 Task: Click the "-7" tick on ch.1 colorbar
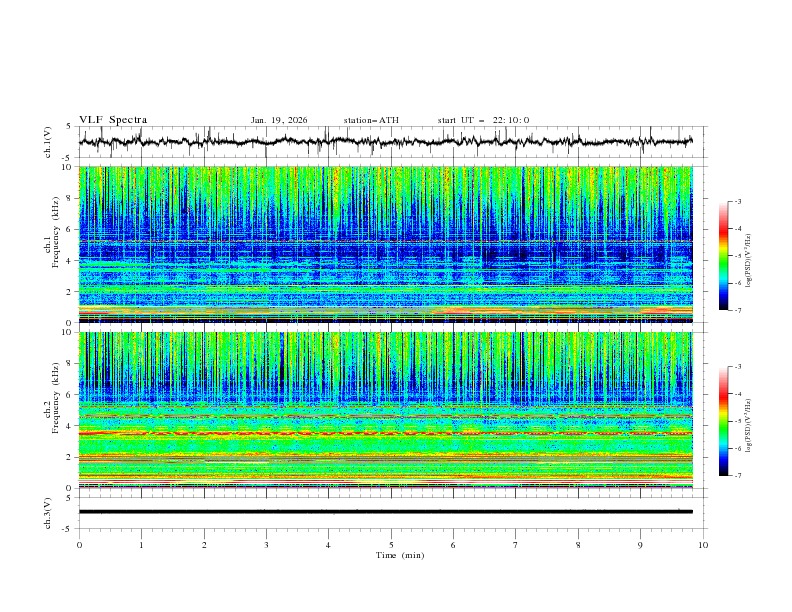pyautogui.click(x=737, y=310)
